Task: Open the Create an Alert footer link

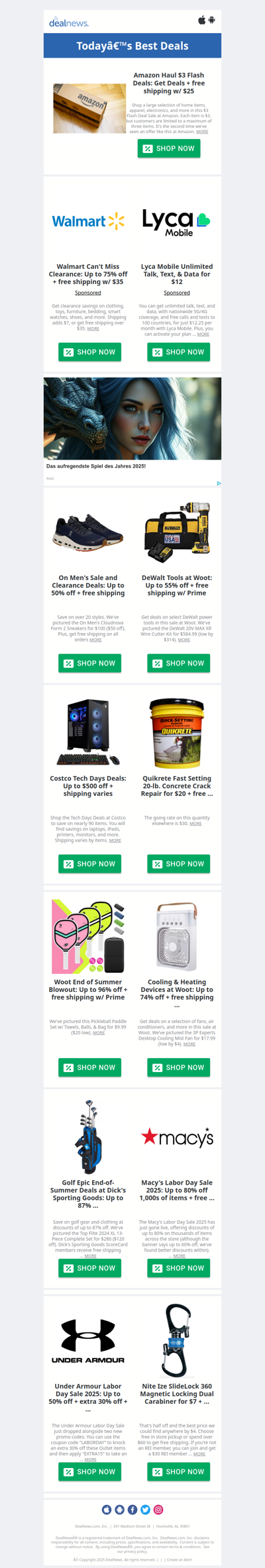Action: (x=180, y=1559)
